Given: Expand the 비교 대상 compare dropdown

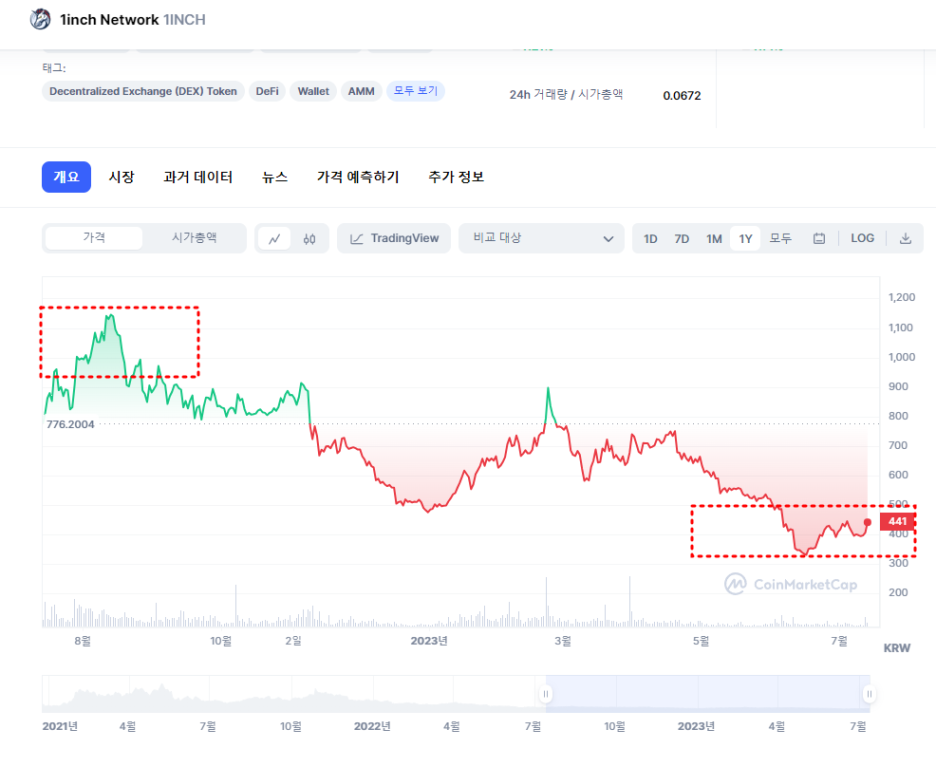Looking at the screenshot, I should coord(541,238).
